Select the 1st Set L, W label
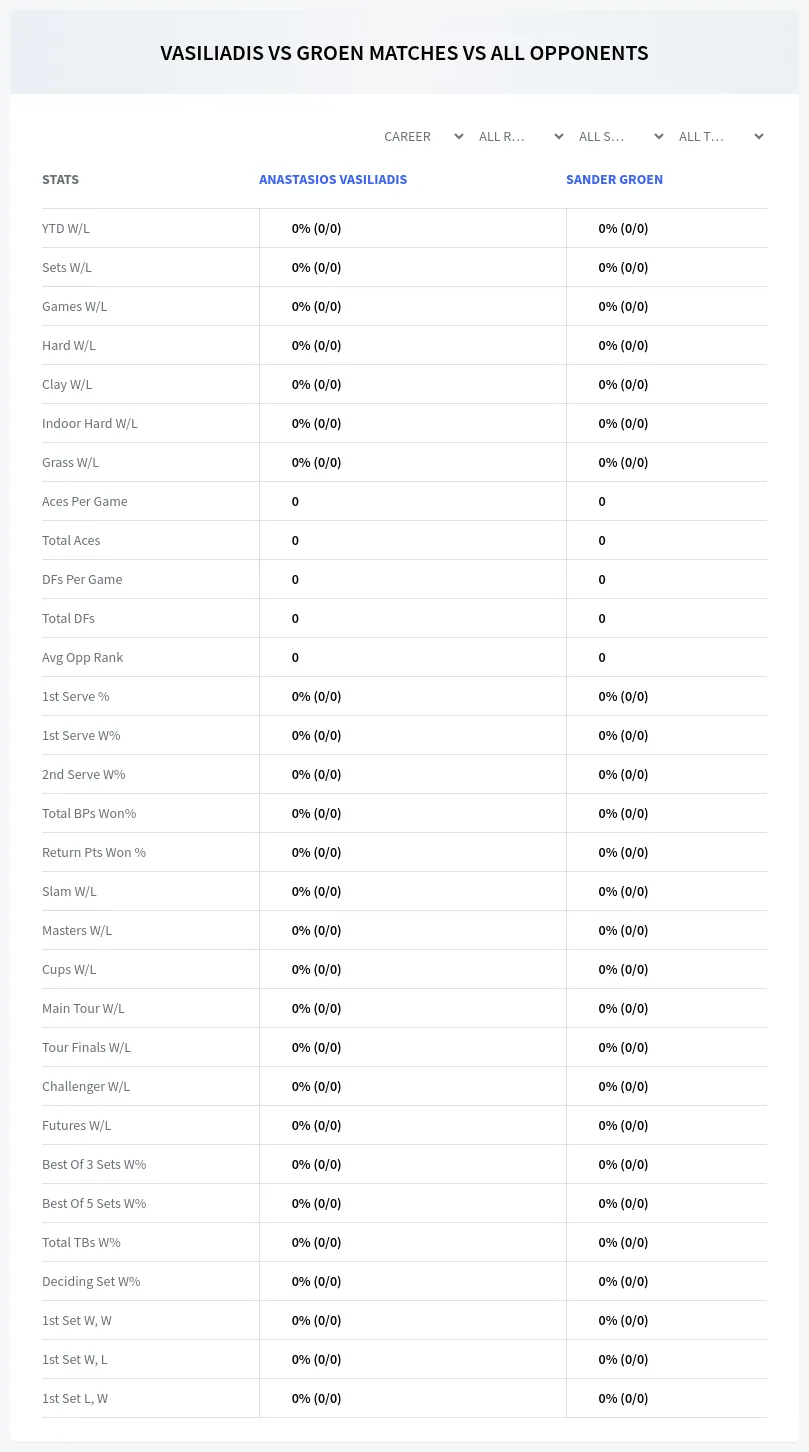Image resolution: width=809 pixels, height=1452 pixels. point(75,1398)
